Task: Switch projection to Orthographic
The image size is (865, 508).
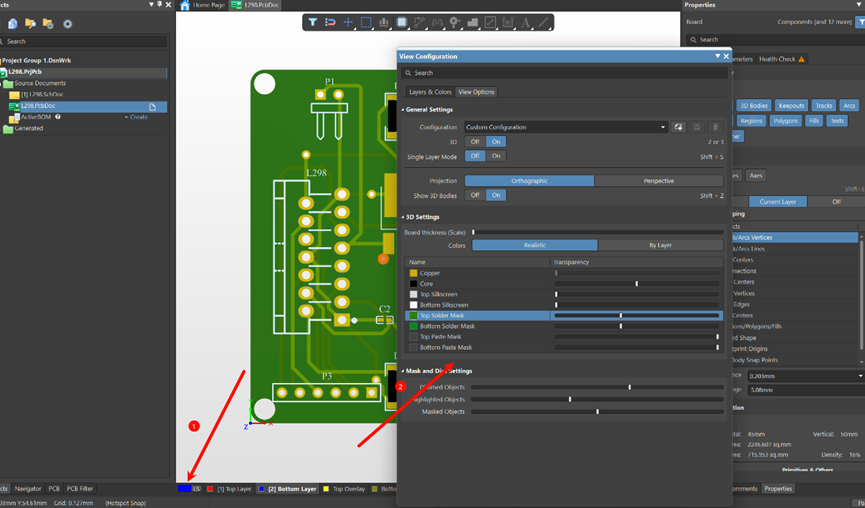Action: coord(530,181)
